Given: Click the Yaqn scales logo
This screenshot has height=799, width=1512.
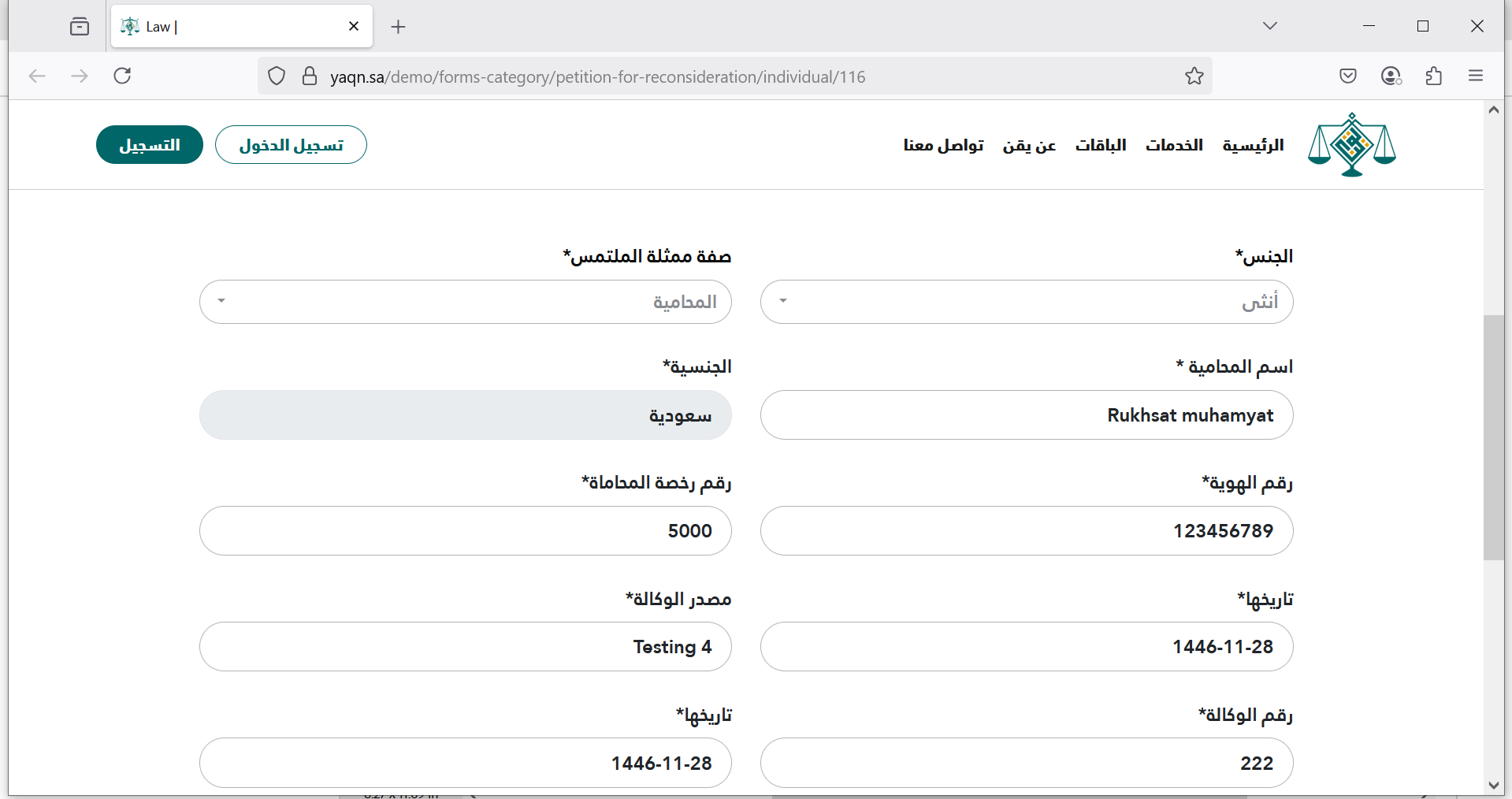Looking at the screenshot, I should (x=1351, y=145).
